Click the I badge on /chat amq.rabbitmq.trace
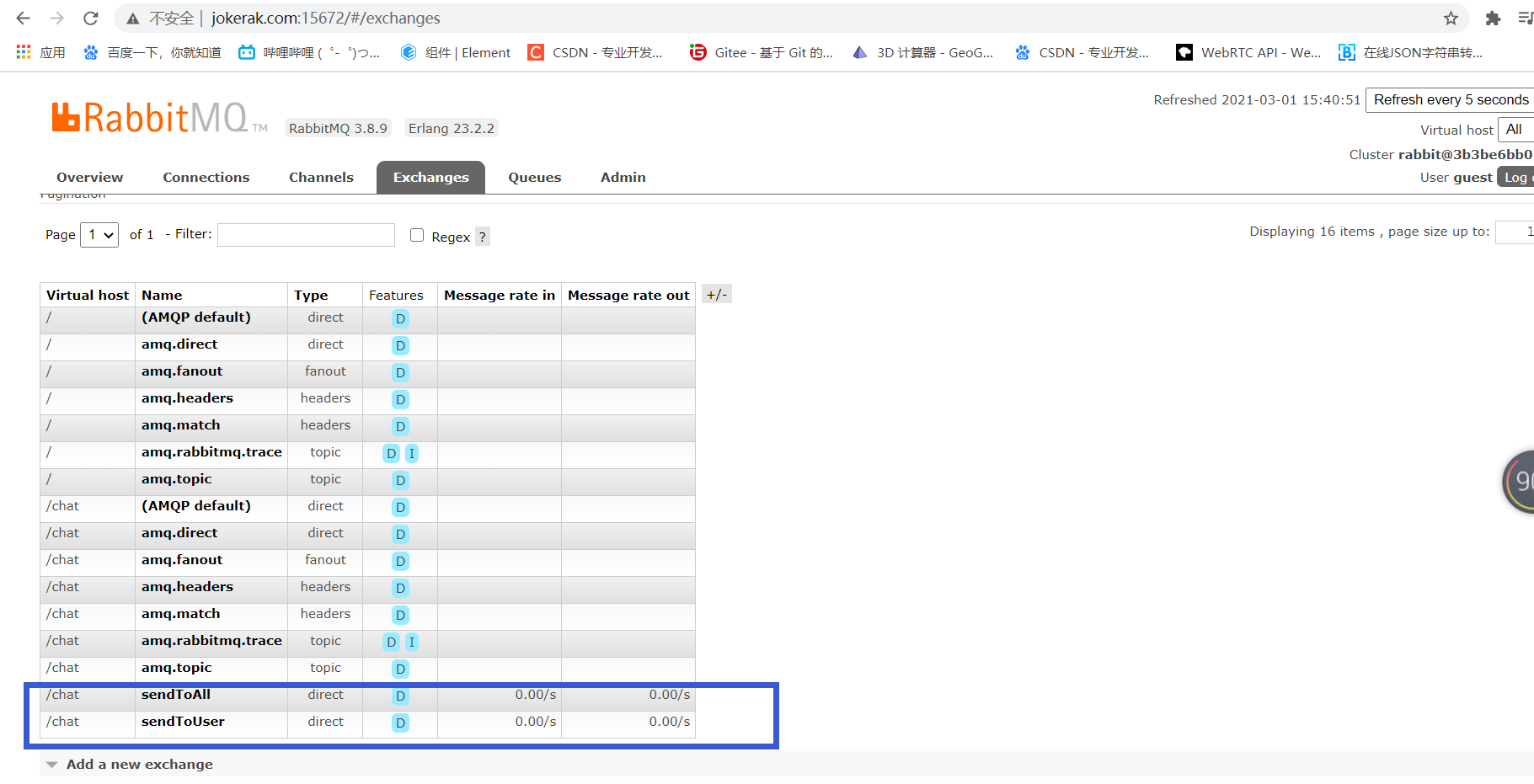1534x784 pixels. click(x=412, y=642)
